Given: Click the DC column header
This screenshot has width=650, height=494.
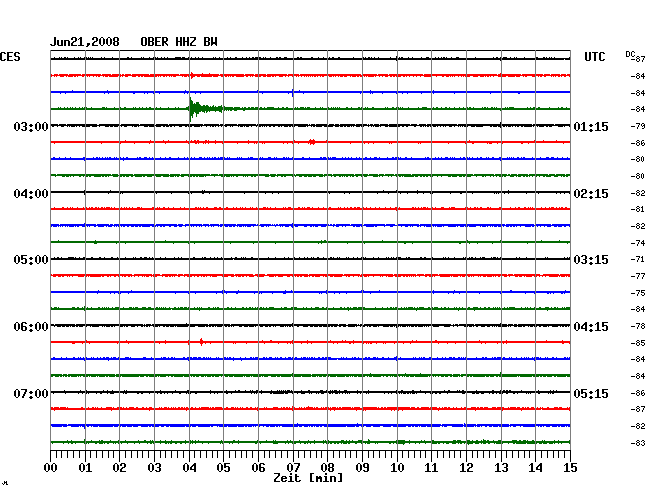Looking at the screenshot, I should pyautogui.click(x=630, y=54).
